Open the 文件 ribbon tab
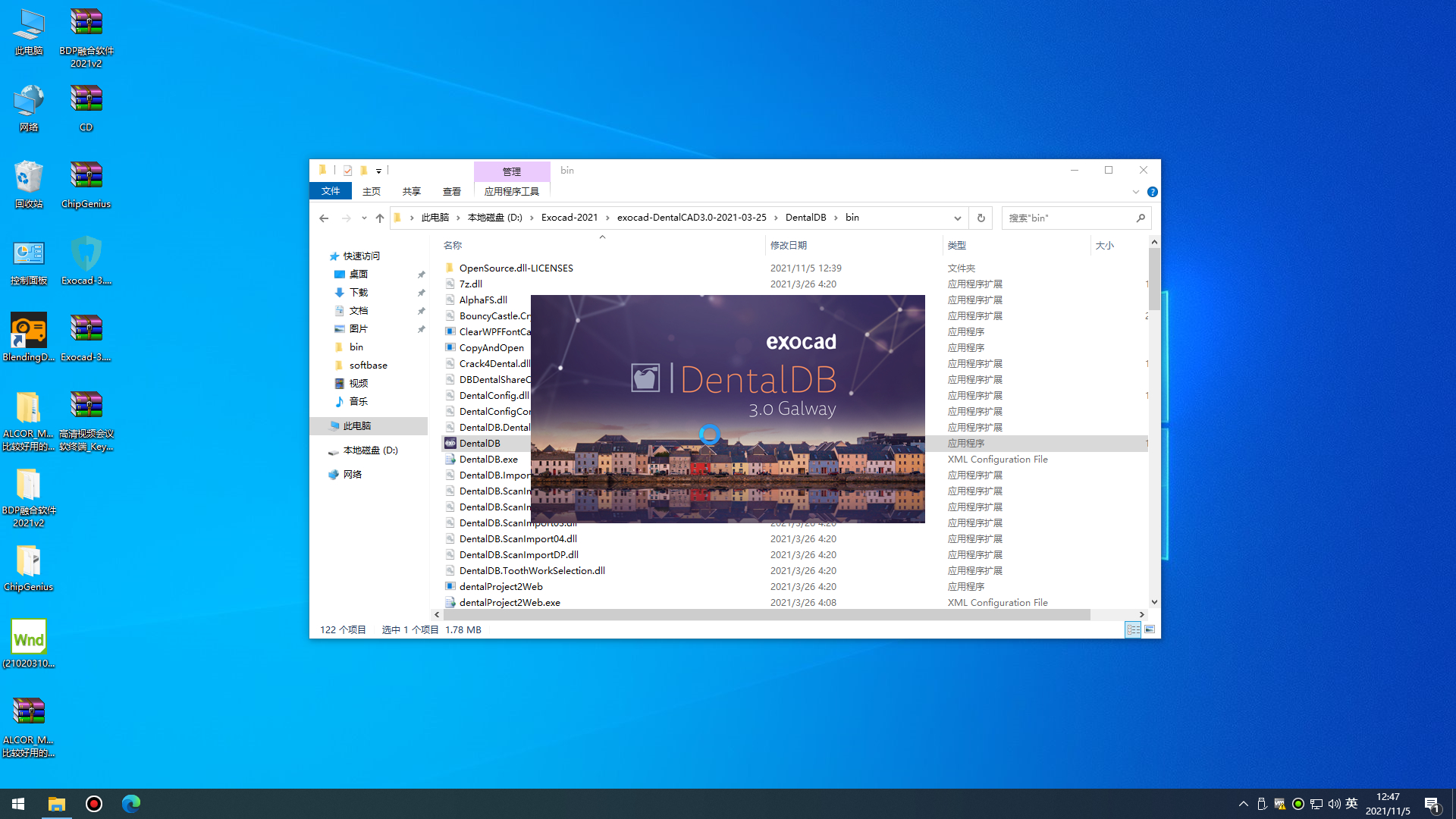The height and width of the screenshot is (819, 1456). [331, 191]
